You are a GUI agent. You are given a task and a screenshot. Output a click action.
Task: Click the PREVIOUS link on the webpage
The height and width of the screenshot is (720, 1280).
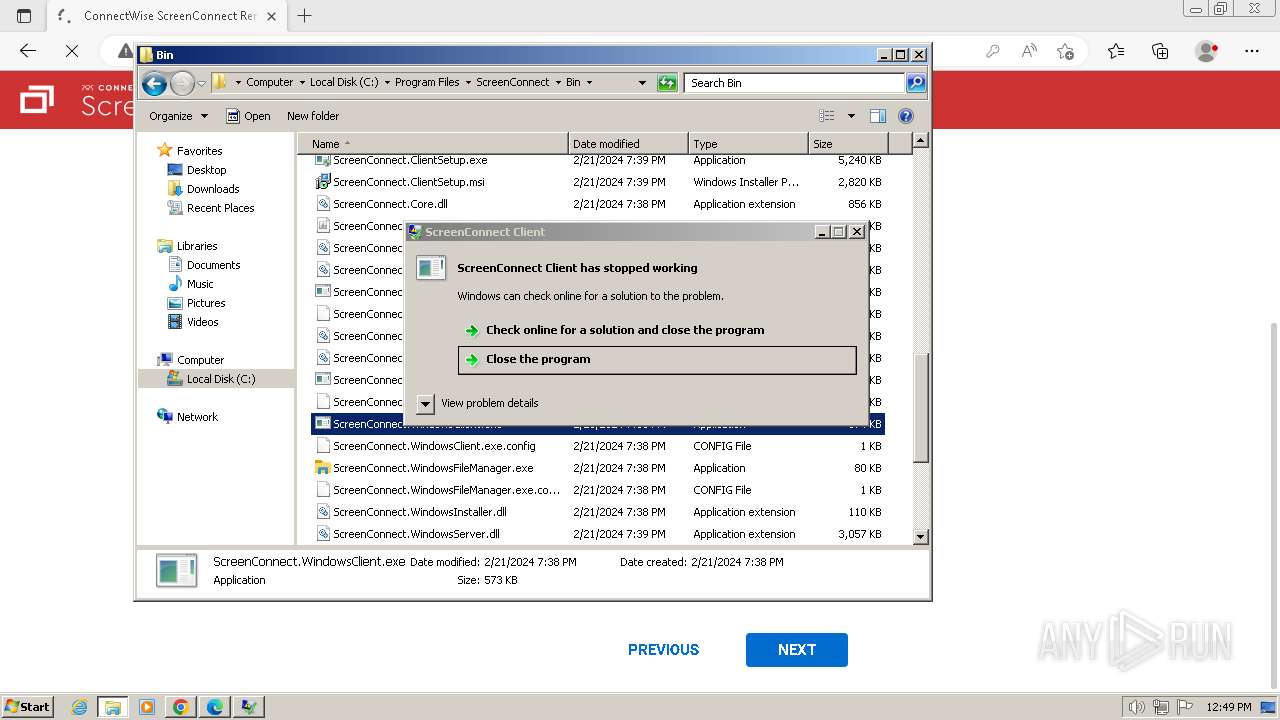pos(663,650)
